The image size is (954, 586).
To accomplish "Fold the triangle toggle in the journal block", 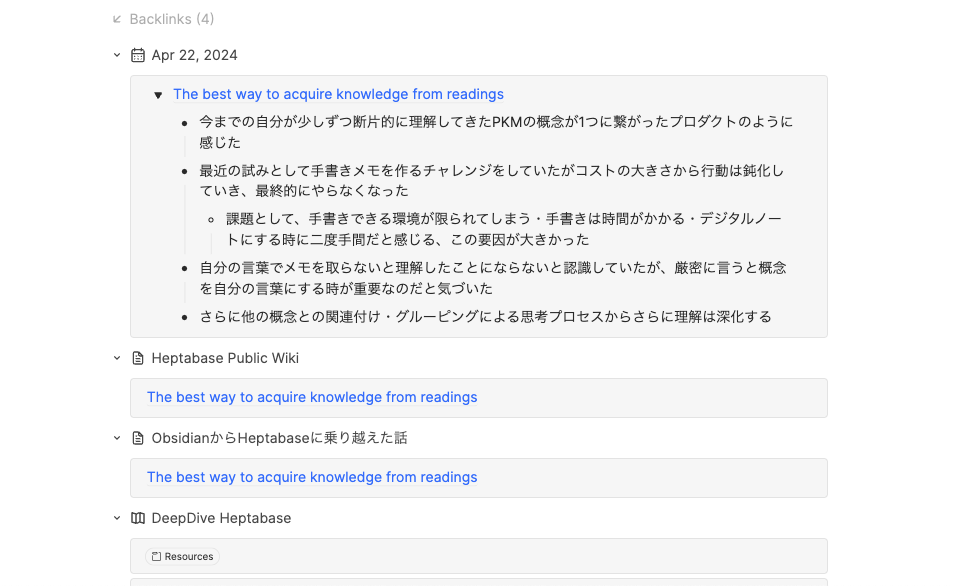I will 158,95.
